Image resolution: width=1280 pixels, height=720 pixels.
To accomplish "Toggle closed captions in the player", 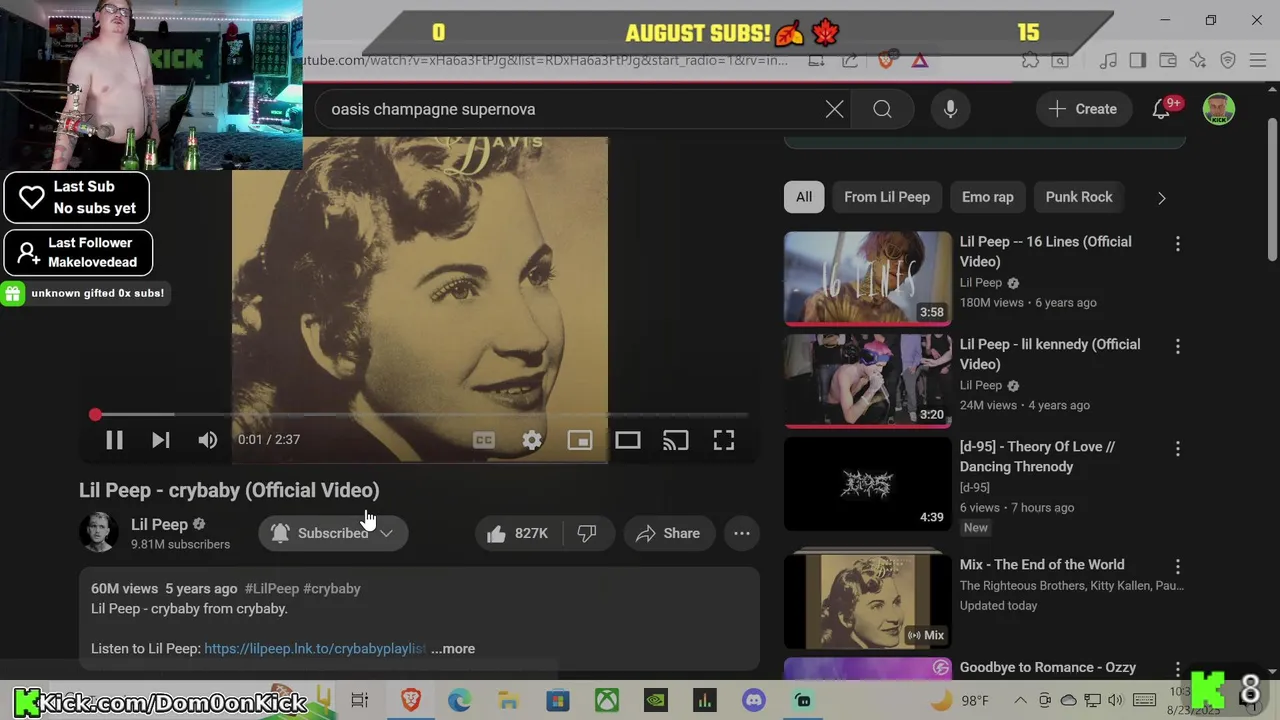I will 484,440.
